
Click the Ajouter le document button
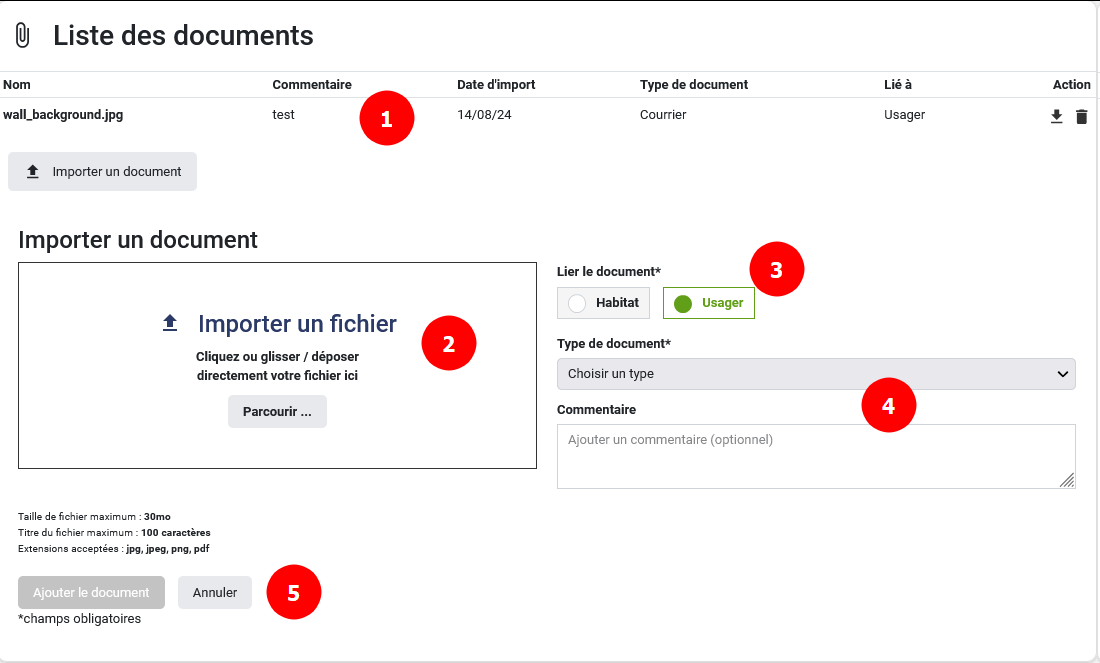coord(91,592)
